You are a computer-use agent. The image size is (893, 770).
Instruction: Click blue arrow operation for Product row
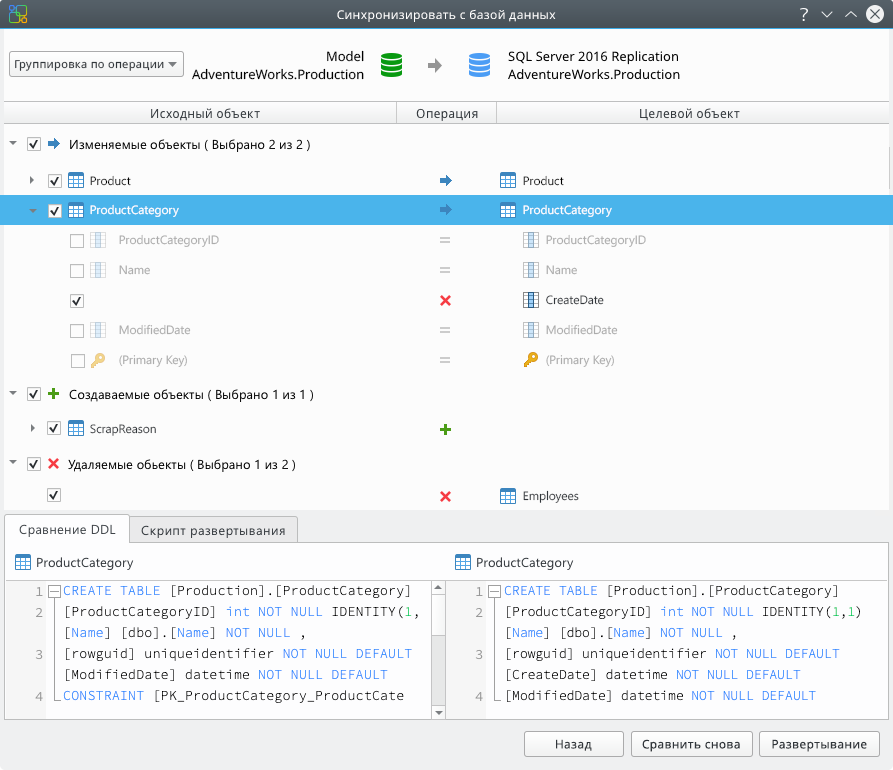445,181
